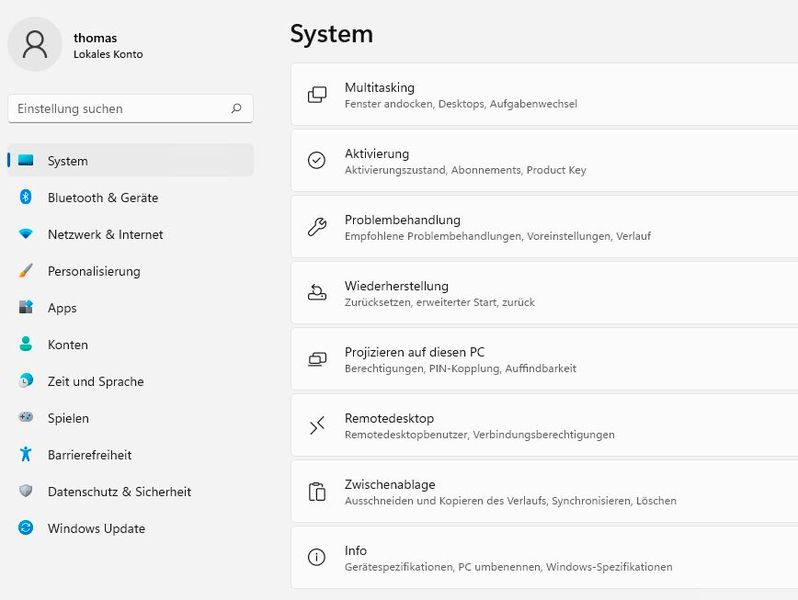
Task: Click the Lokales Konto label
Action: (x=108, y=54)
